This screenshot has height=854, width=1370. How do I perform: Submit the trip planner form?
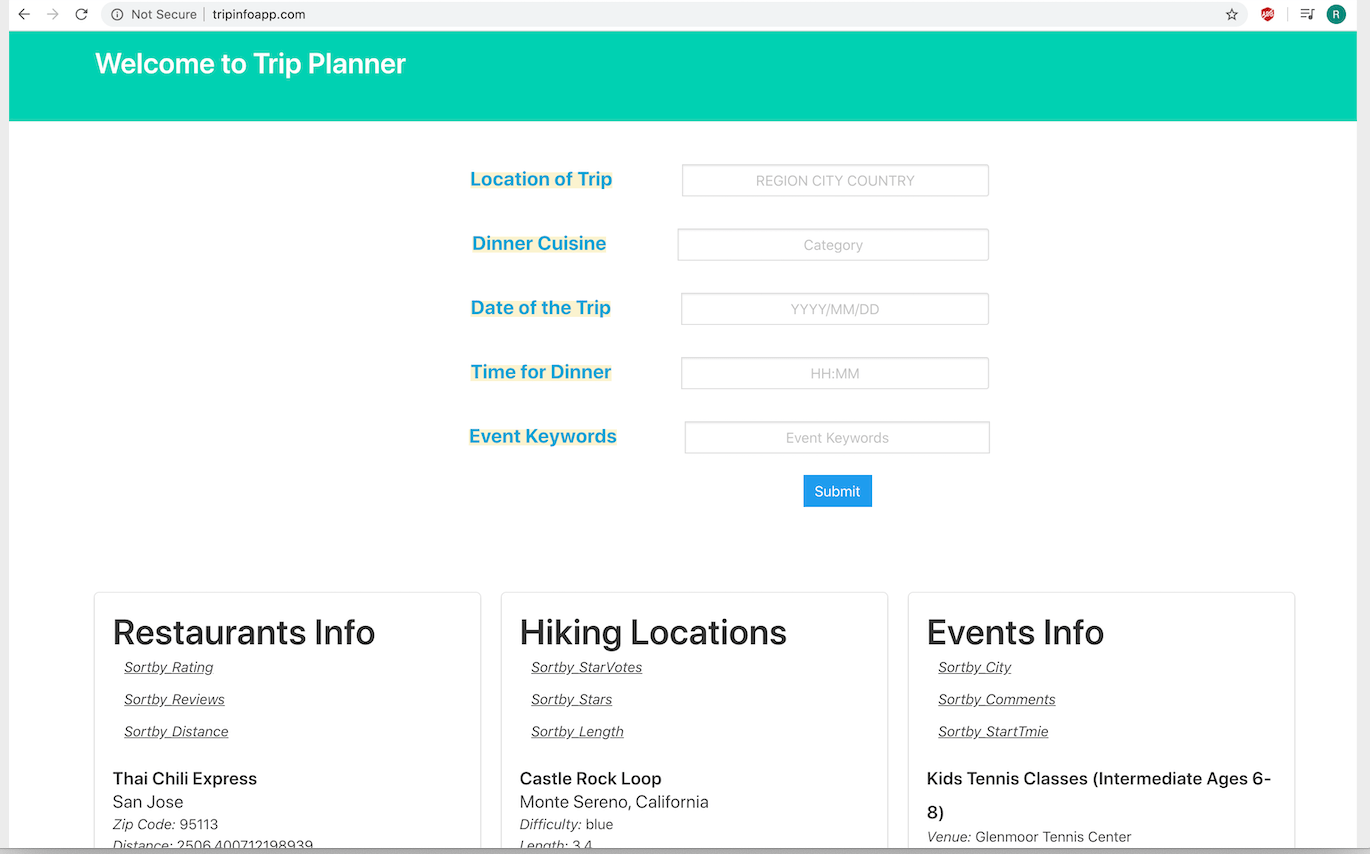point(837,490)
